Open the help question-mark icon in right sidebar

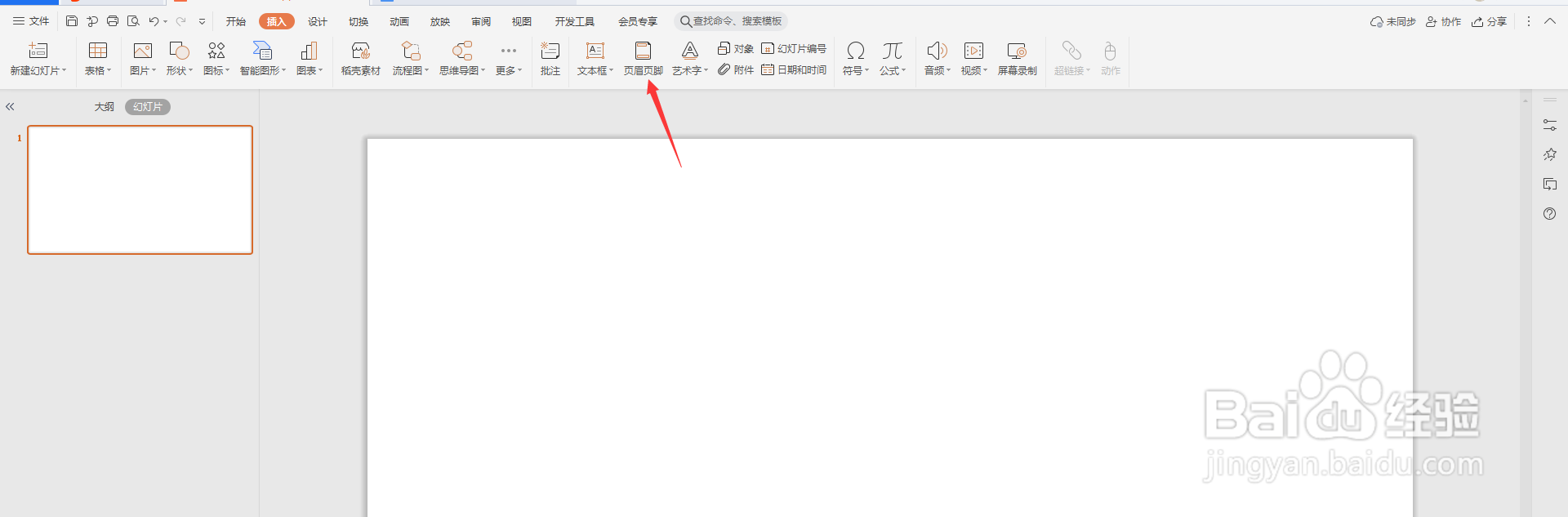pyautogui.click(x=1550, y=214)
